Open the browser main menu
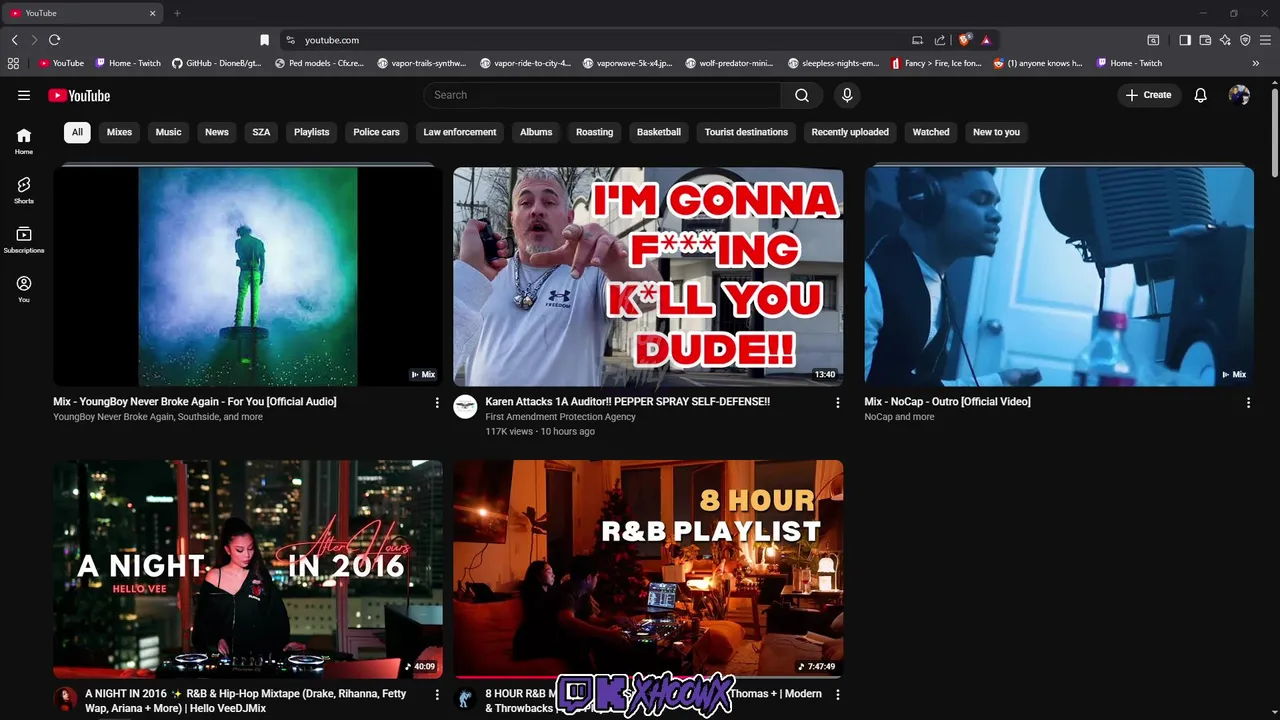The width and height of the screenshot is (1280, 720). 1265,40
